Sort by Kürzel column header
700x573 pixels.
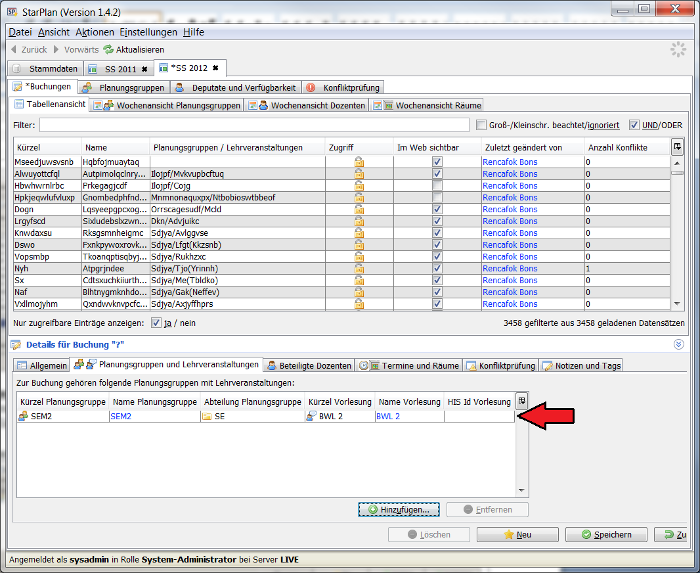[x=48, y=148]
